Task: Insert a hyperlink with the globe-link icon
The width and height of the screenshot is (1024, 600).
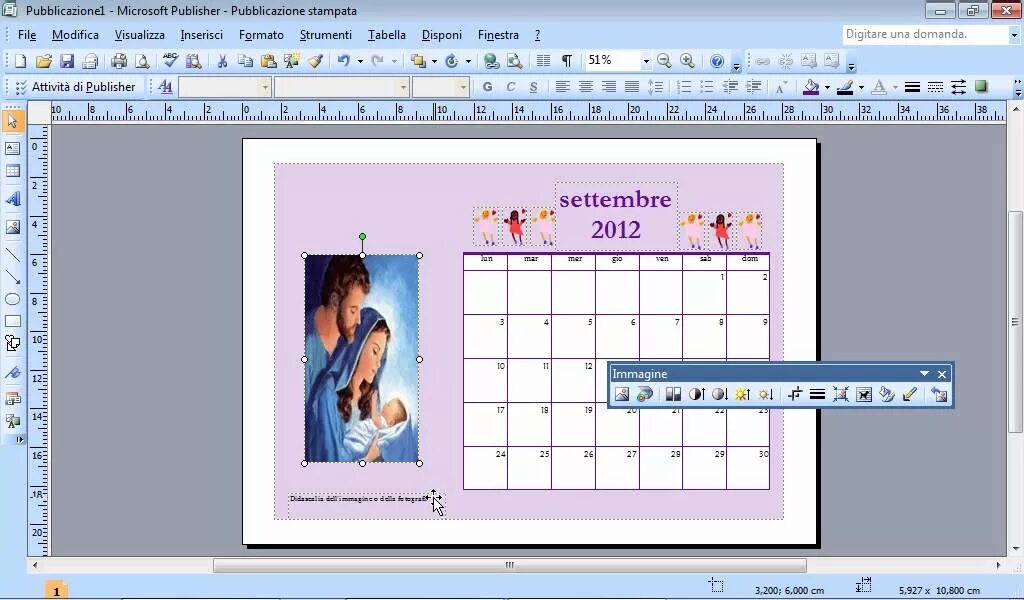Action: 491,61
